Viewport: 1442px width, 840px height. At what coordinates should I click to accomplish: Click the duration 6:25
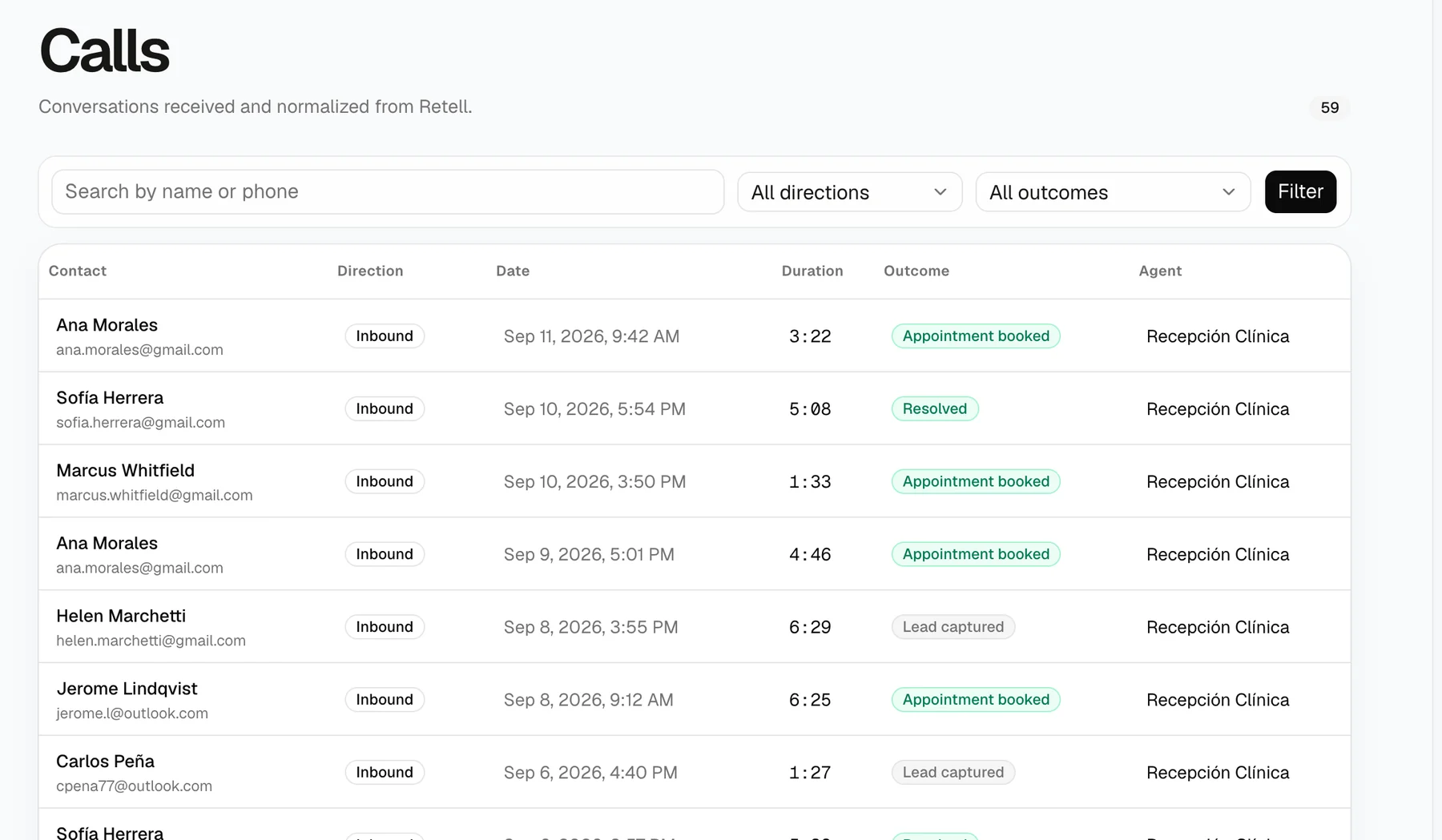pos(810,700)
